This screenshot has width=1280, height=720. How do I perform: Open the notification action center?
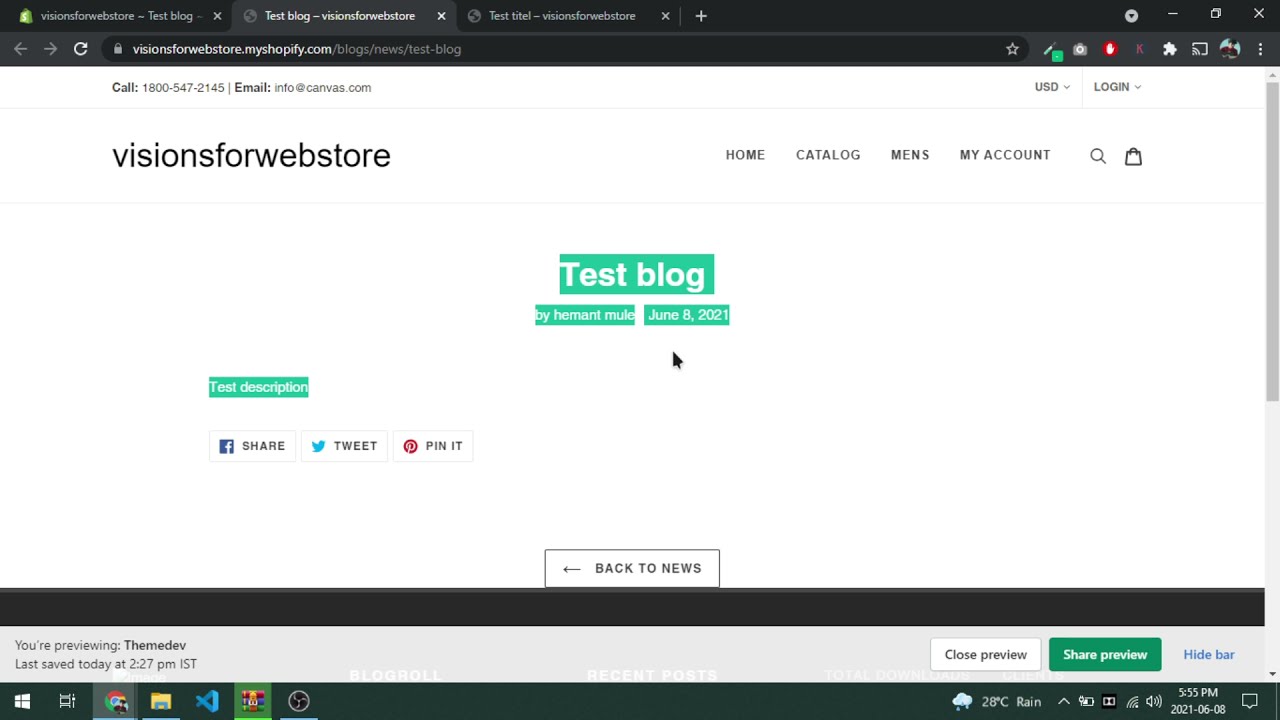coord(1250,701)
